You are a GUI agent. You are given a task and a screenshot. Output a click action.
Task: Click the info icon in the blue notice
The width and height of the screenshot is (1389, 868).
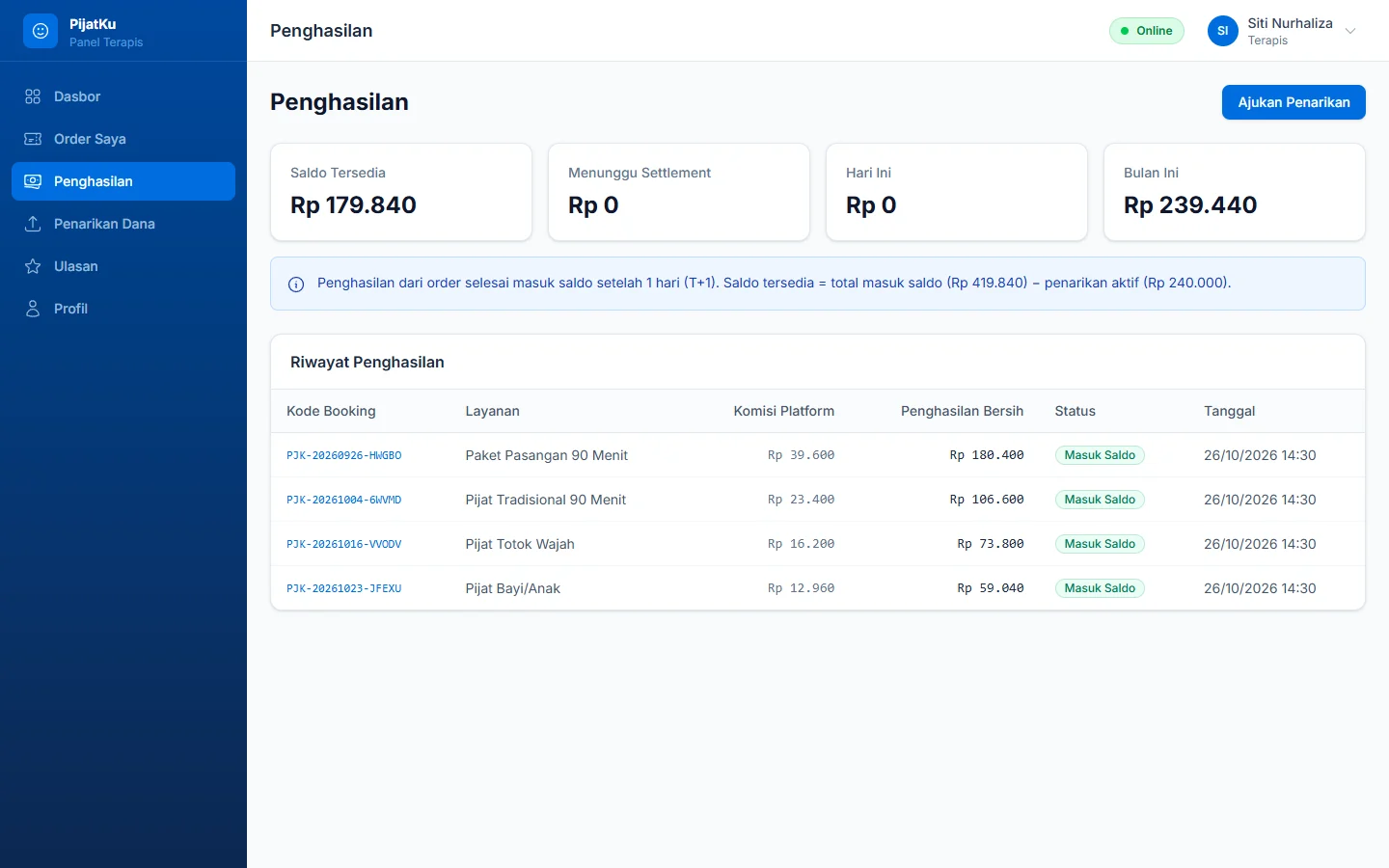coord(296,285)
